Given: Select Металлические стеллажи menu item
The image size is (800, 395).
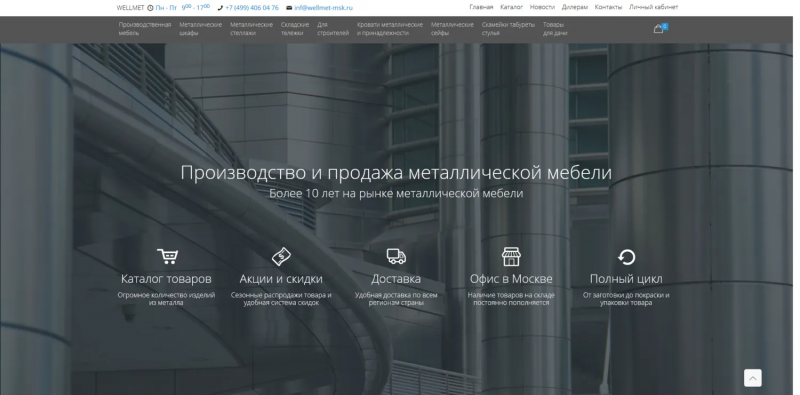Looking at the screenshot, I should [x=252, y=29].
